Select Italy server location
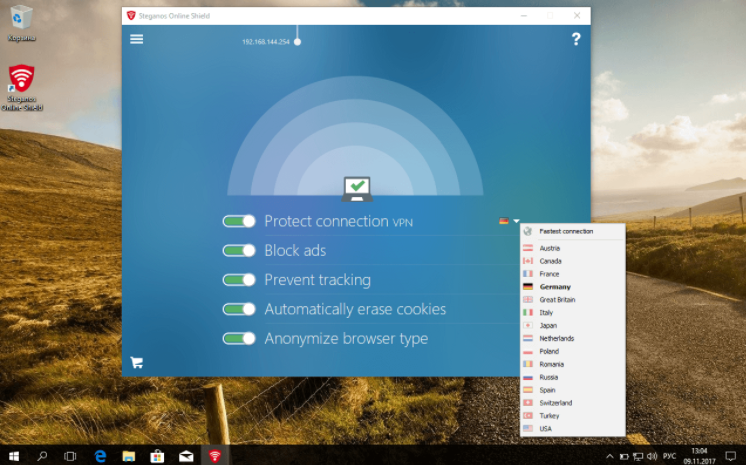Screen dimensions: 746x465 (x=573, y=312)
